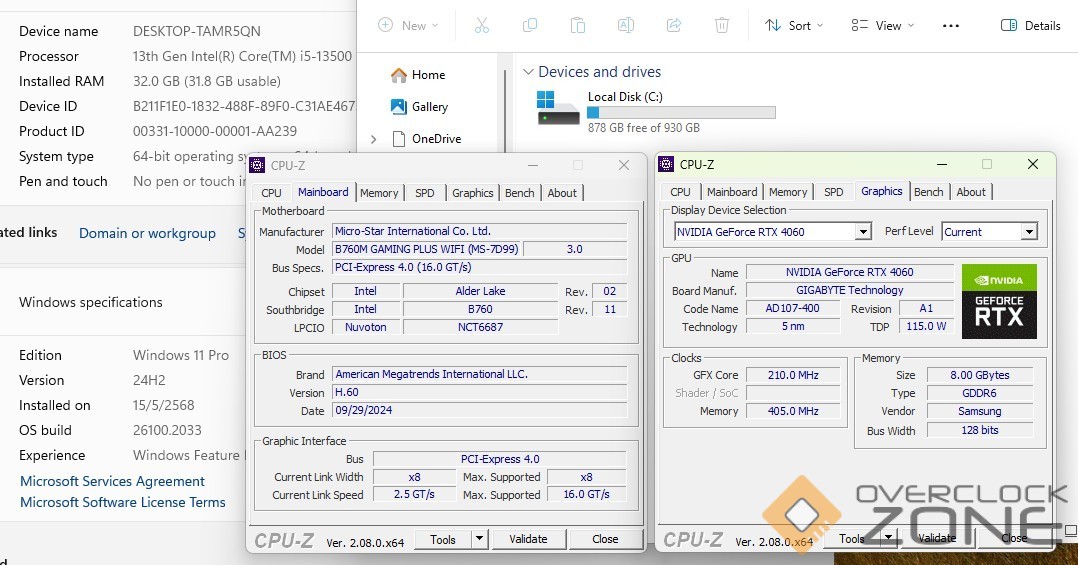Open the About tab in right CPU-Z window
The height and width of the screenshot is (565, 1078).
[971, 192]
